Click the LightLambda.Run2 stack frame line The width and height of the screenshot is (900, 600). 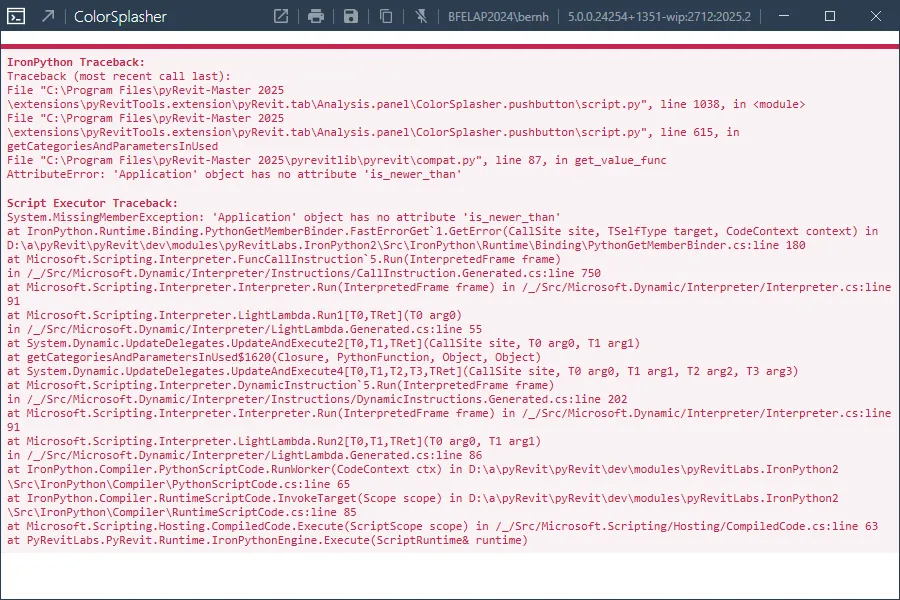[274, 441]
